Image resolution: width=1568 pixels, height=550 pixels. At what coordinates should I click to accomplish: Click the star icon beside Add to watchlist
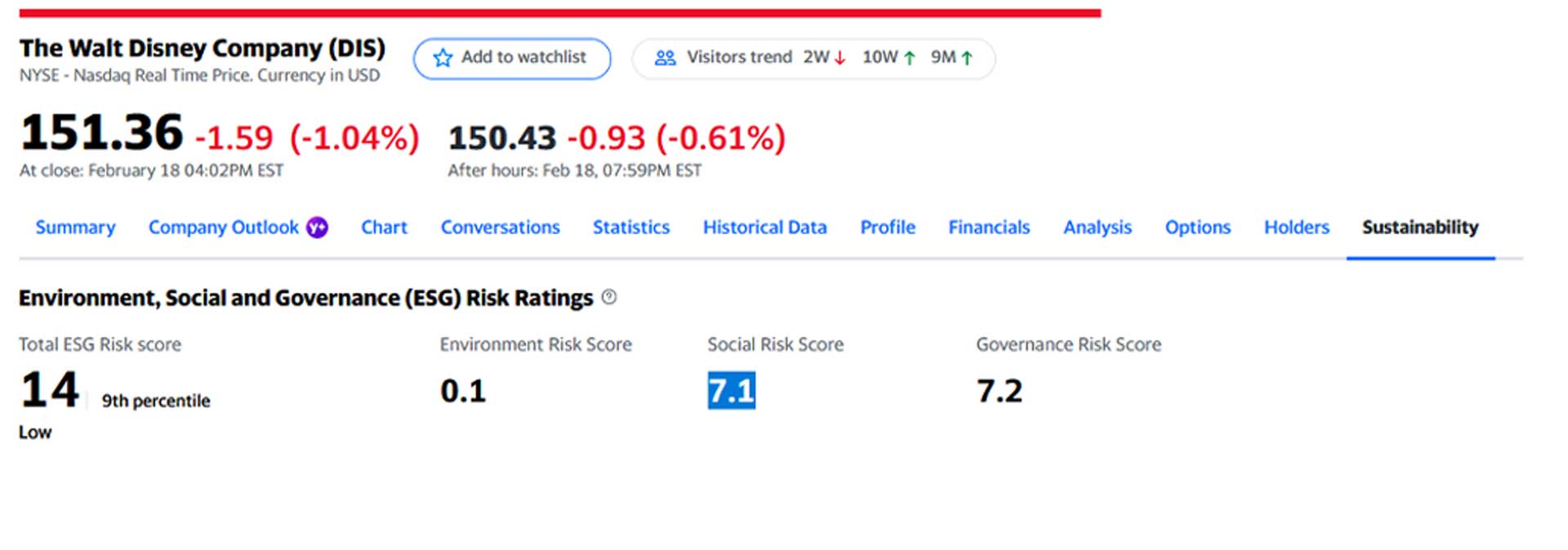click(x=443, y=58)
